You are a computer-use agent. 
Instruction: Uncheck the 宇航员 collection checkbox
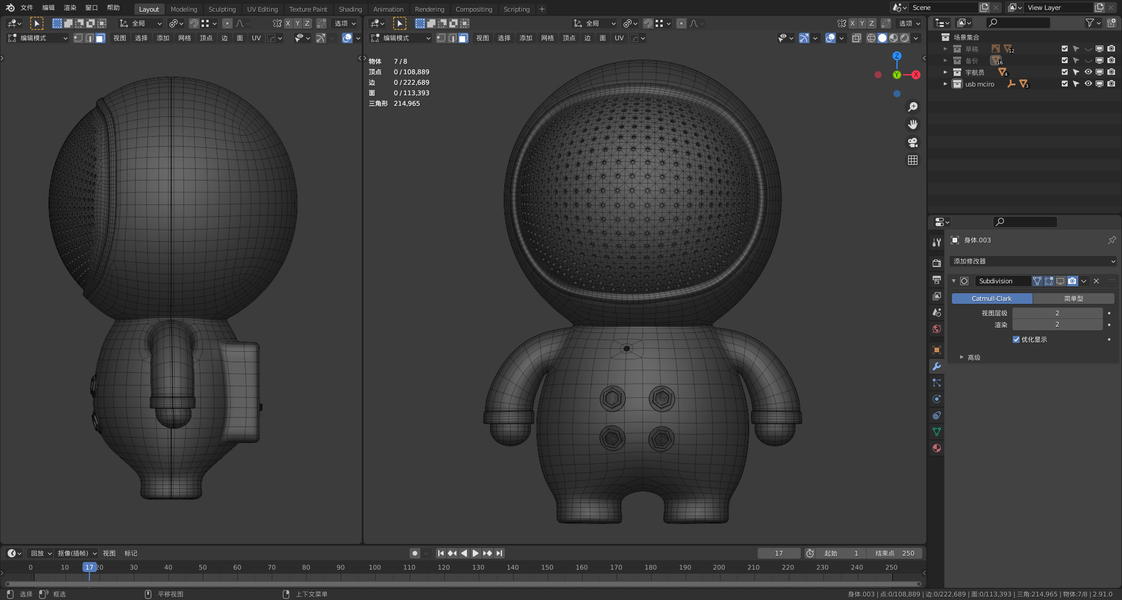click(1065, 72)
